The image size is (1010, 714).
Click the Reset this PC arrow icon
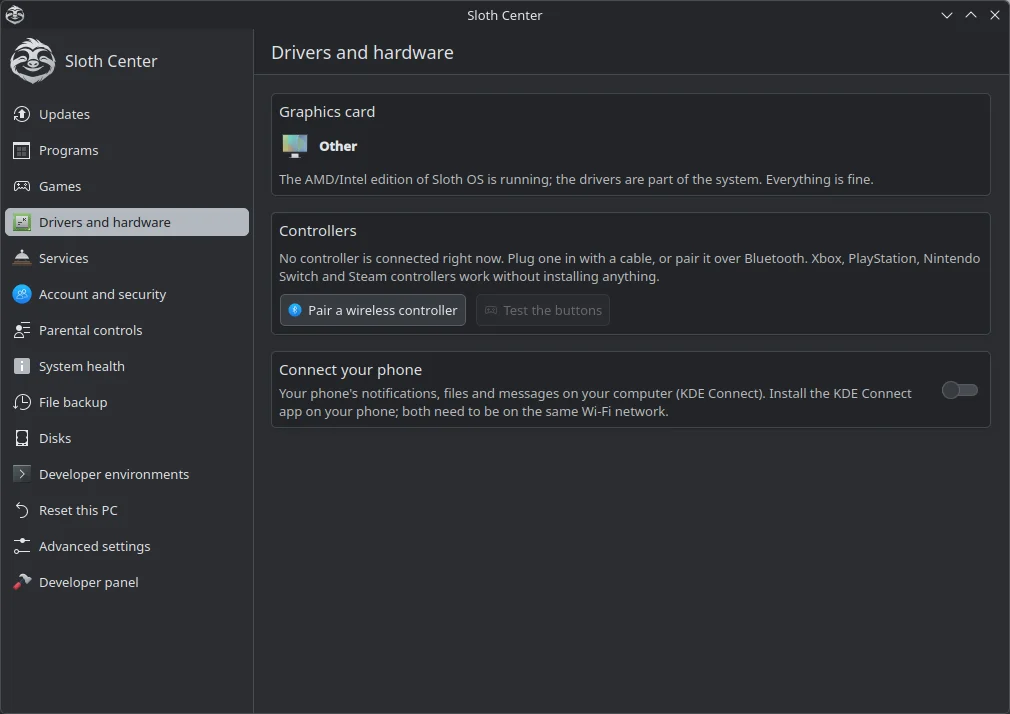pyautogui.click(x=21, y=510)
